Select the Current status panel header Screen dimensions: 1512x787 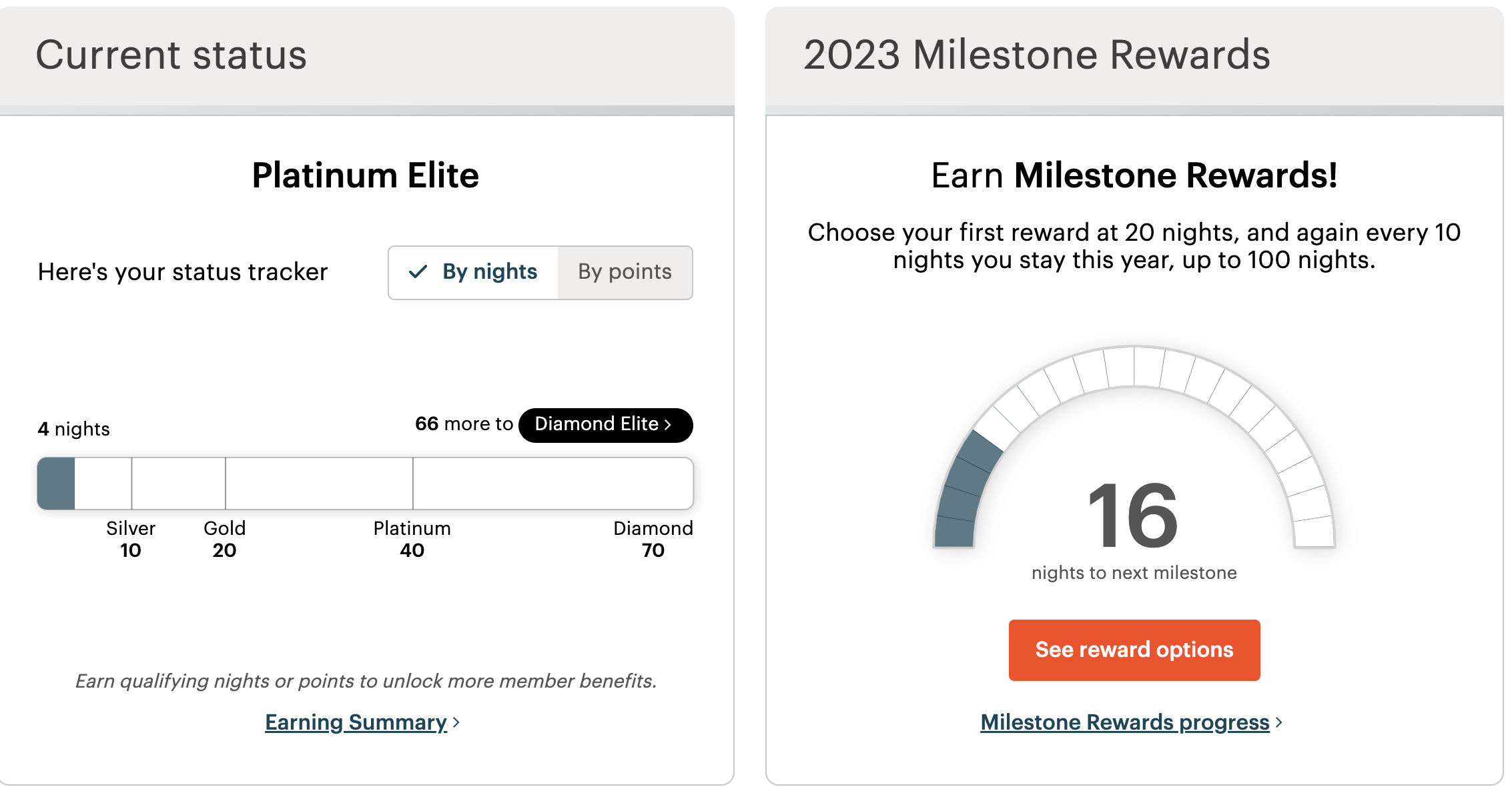coord(171,55)
